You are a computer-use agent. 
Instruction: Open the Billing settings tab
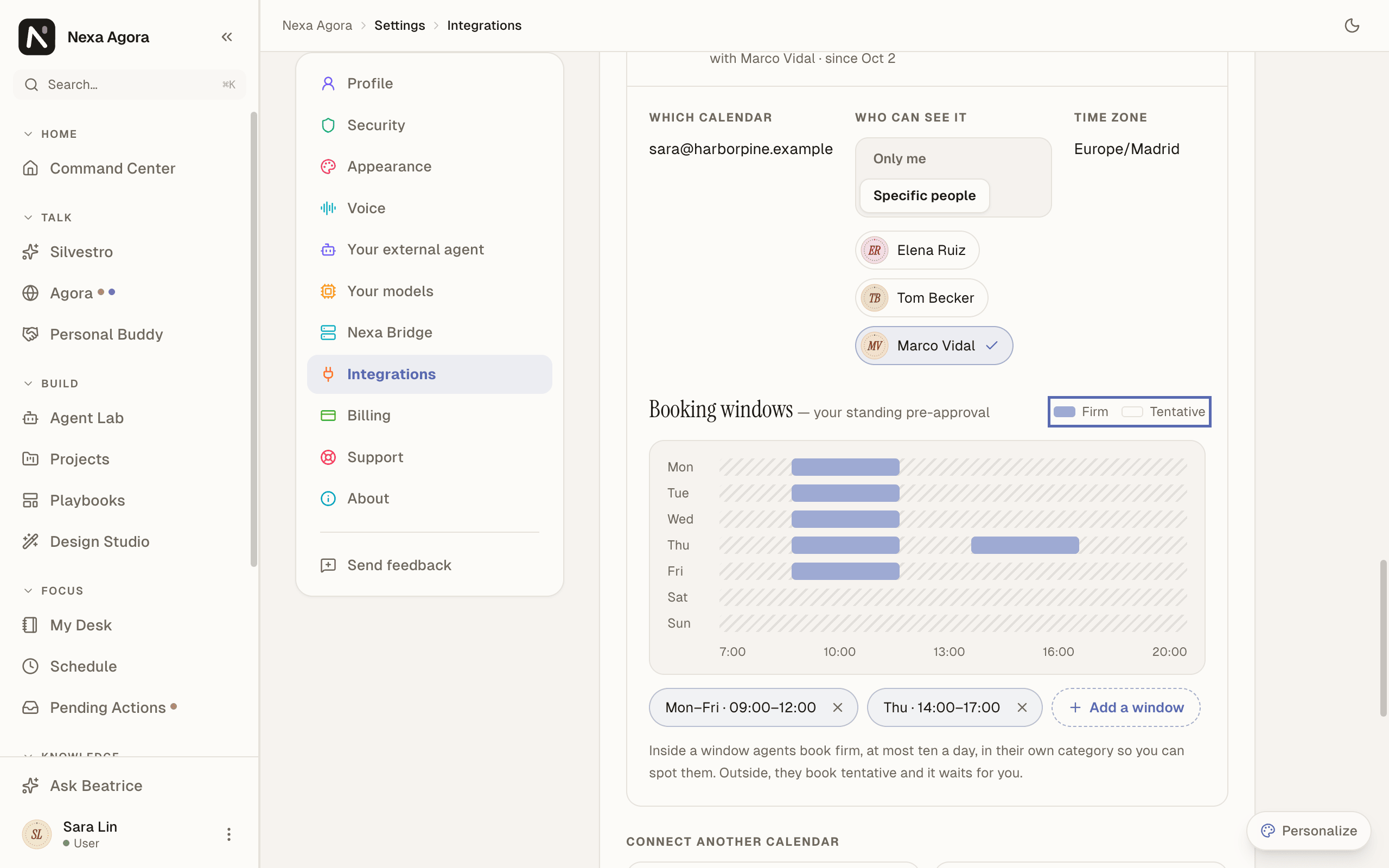coord(429,416)
